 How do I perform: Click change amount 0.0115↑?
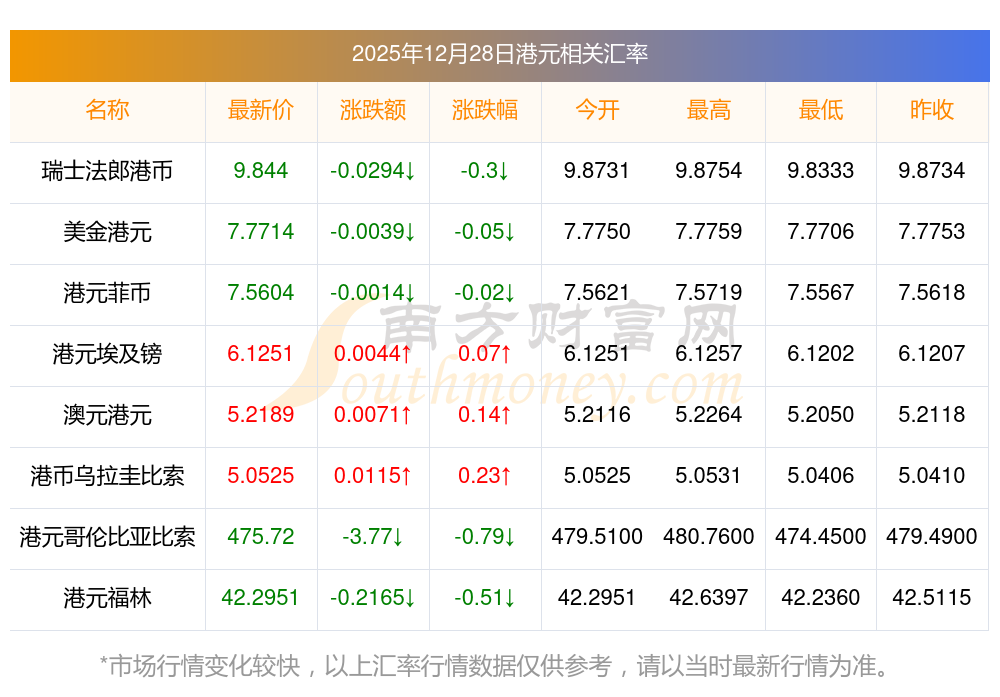point(372,476)
